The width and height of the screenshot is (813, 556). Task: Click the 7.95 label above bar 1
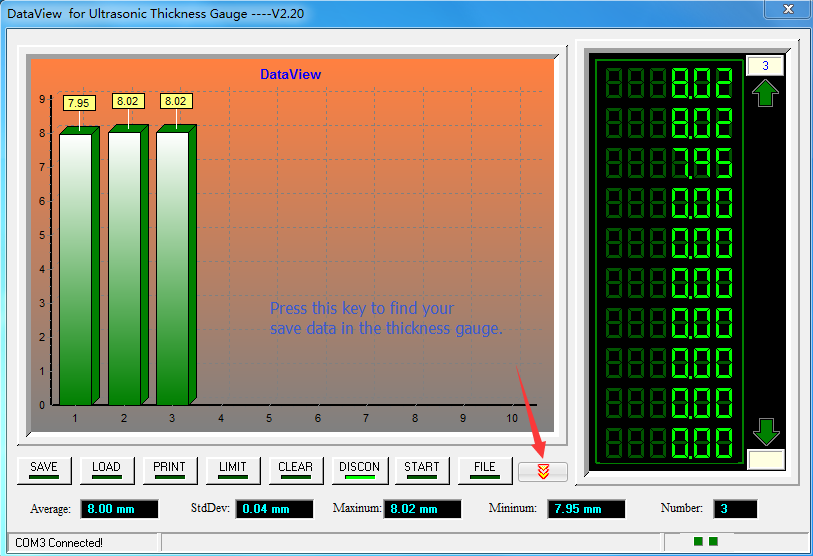tap(79, 103)
